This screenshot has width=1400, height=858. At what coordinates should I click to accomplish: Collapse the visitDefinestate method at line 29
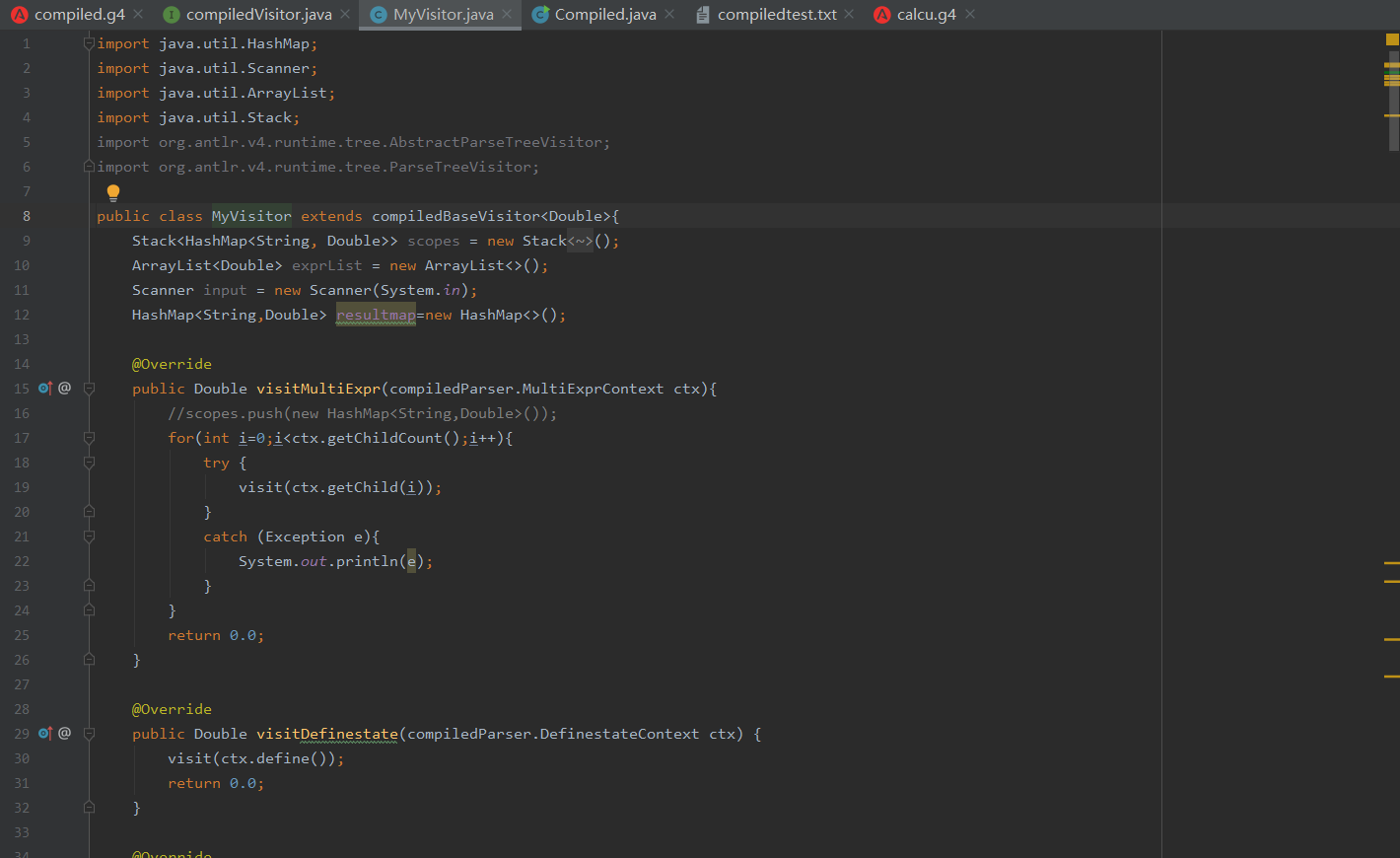click(x=89, y=734)
